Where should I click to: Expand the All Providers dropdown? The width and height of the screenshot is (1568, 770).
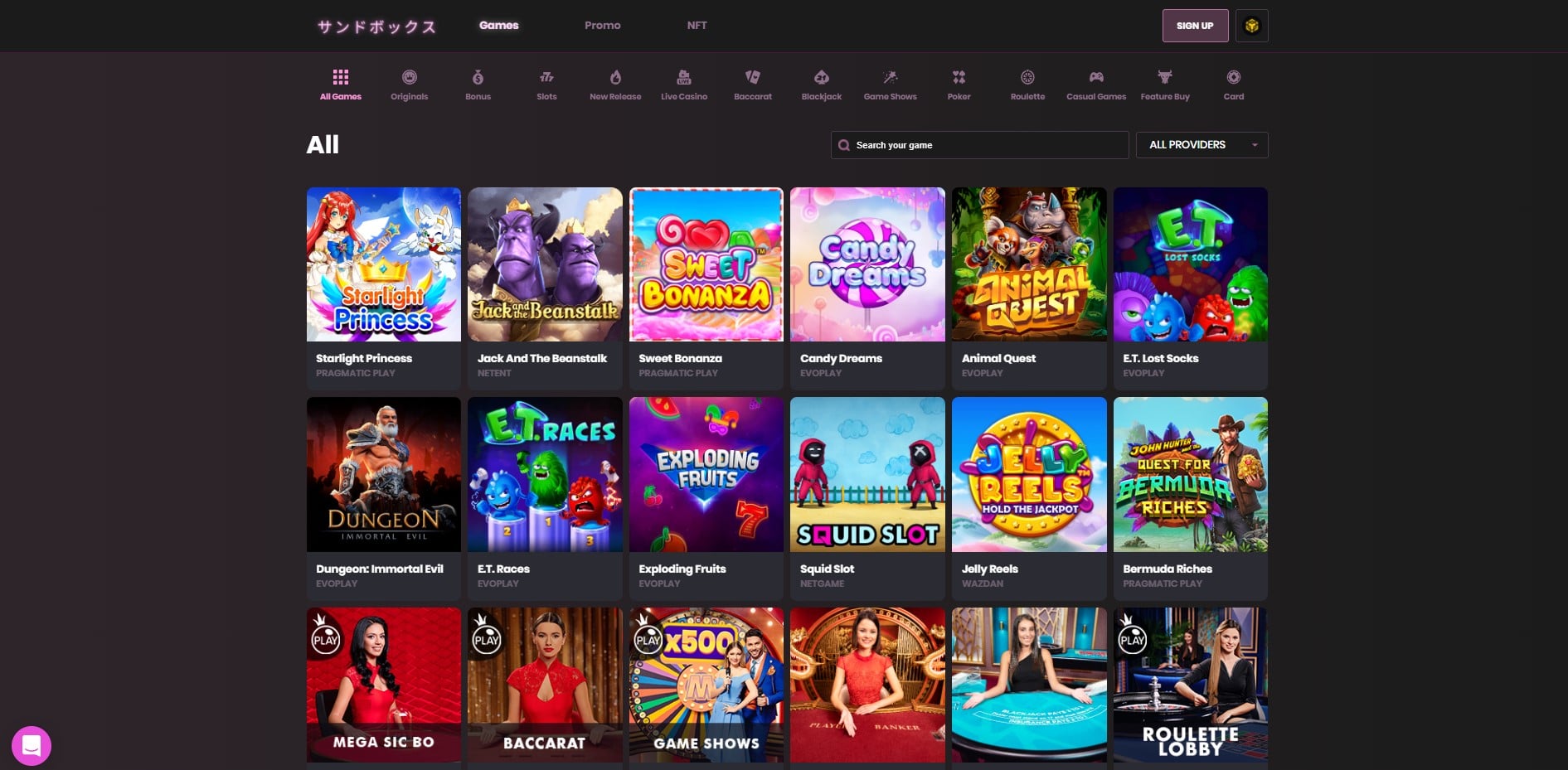(1202, 145)
